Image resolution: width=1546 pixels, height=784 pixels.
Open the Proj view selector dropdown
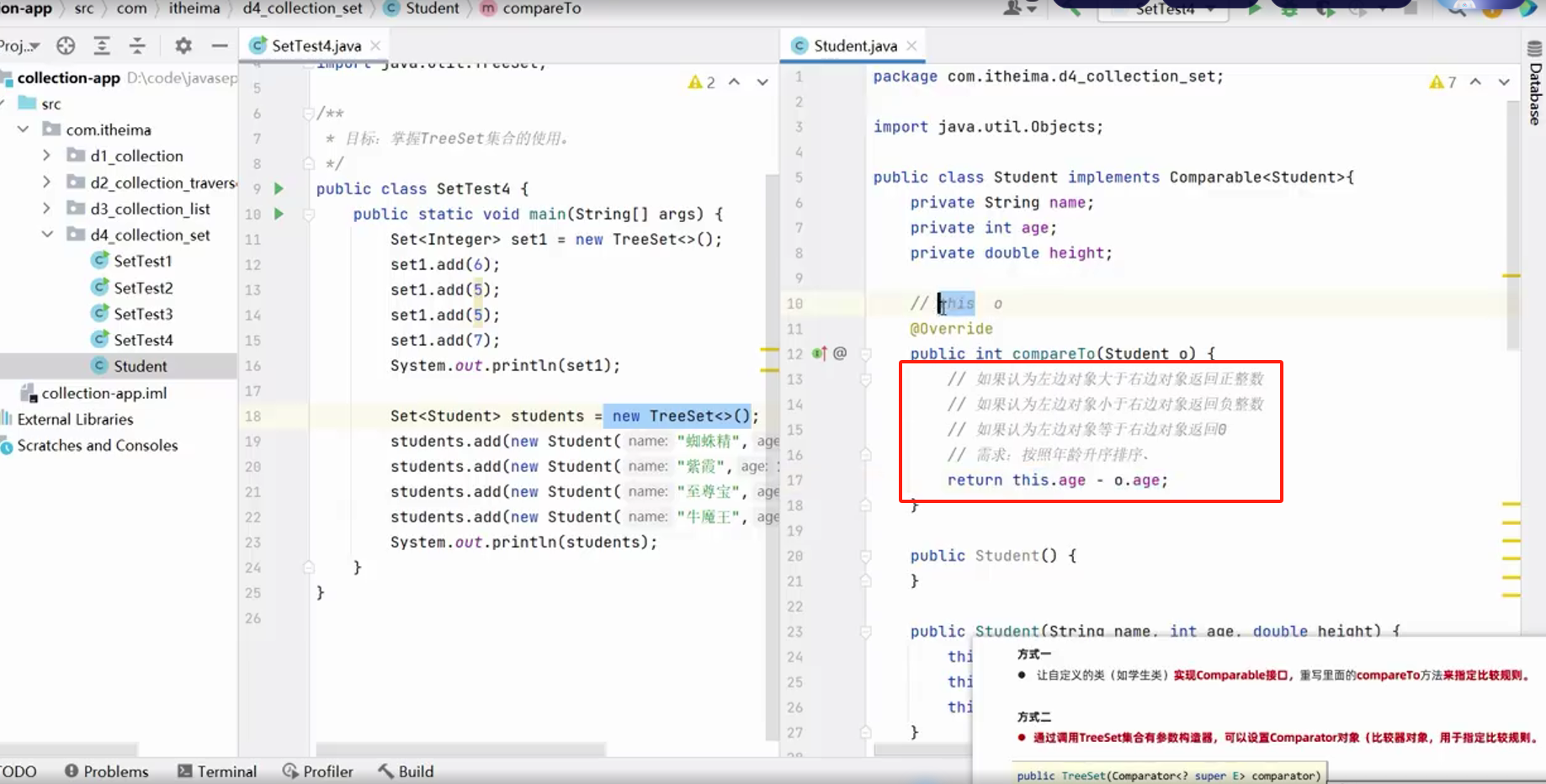tap(20, 45)
